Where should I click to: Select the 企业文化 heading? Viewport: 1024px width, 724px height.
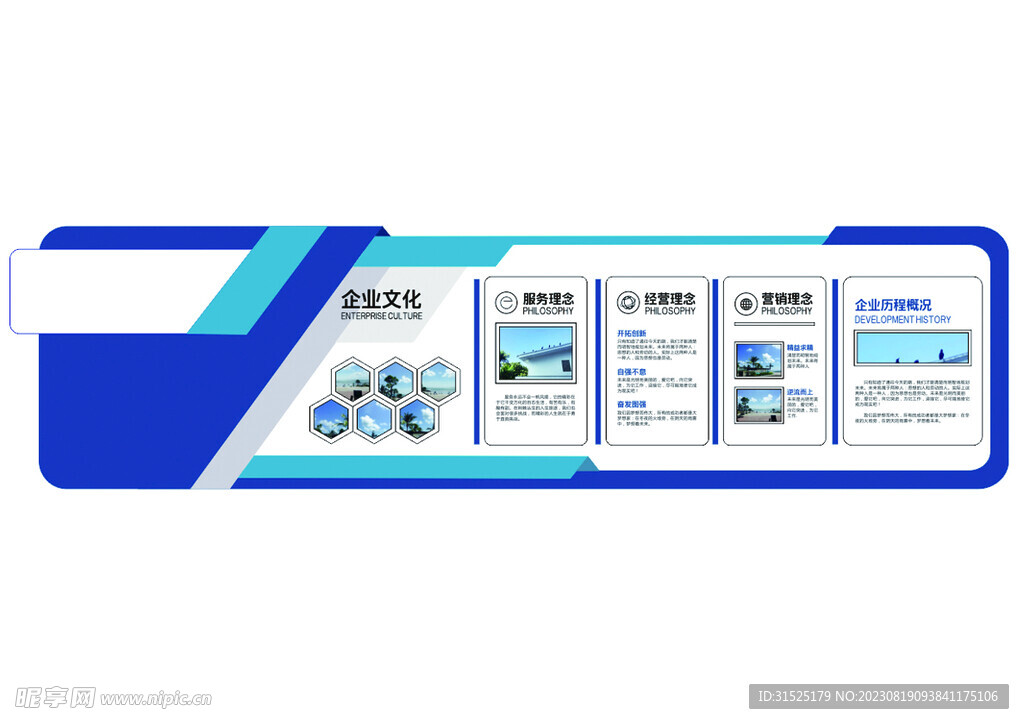click(381, 299)
